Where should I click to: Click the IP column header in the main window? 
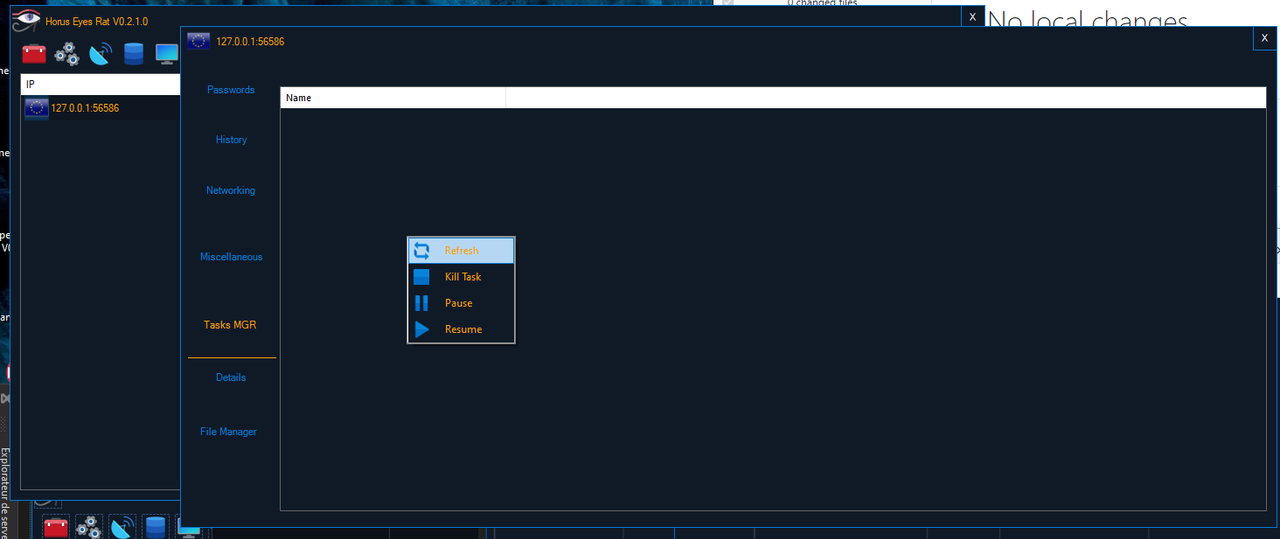click(x=100, y=84)
